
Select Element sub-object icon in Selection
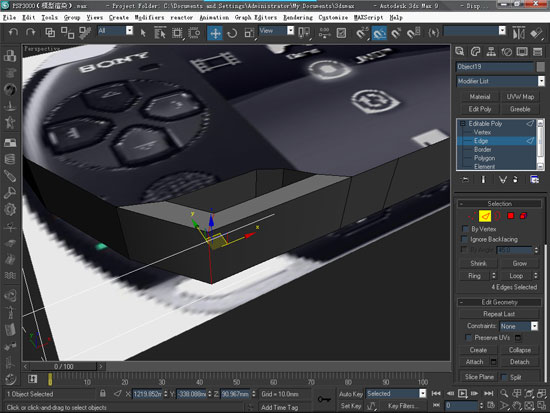click(x=523, y=216)
